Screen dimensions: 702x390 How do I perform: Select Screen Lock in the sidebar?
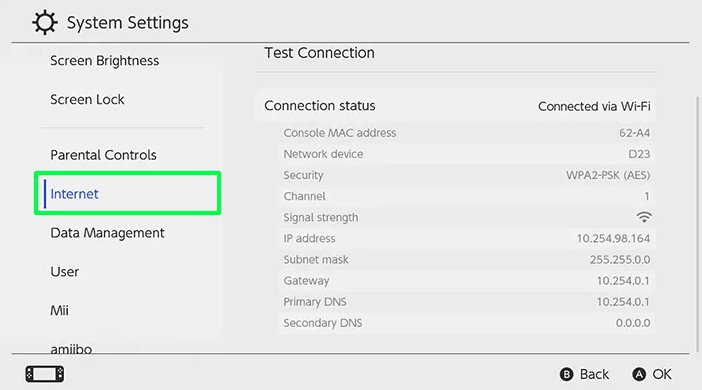coord(87,99)
